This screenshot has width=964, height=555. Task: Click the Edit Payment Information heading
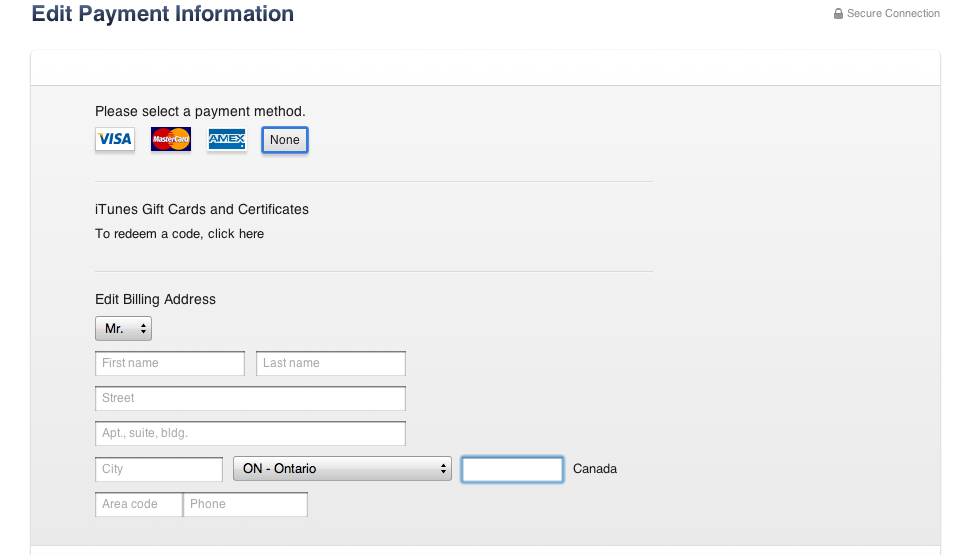click(163, 14)
